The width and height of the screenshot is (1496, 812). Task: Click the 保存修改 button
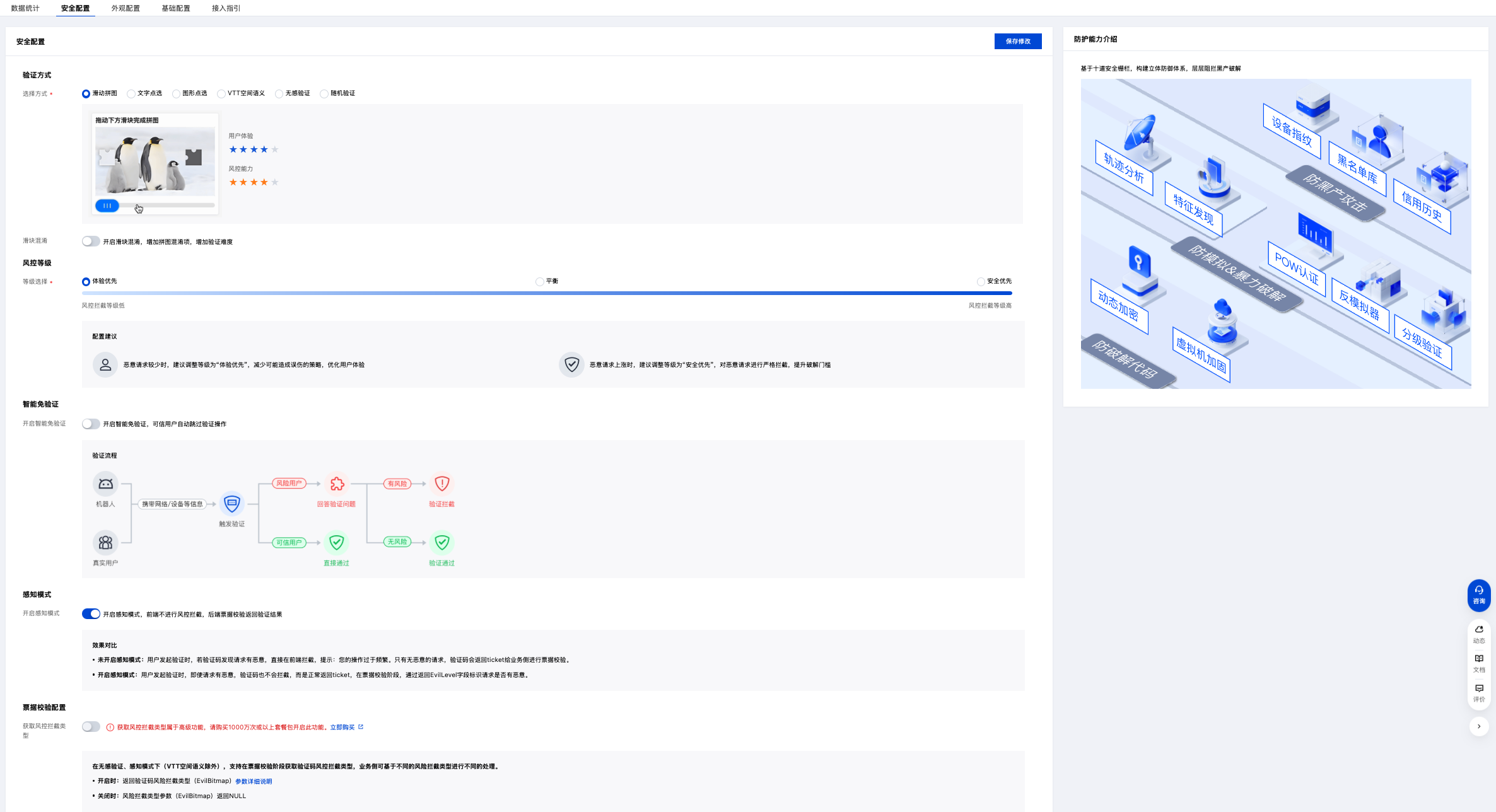tap(1017, 41)
